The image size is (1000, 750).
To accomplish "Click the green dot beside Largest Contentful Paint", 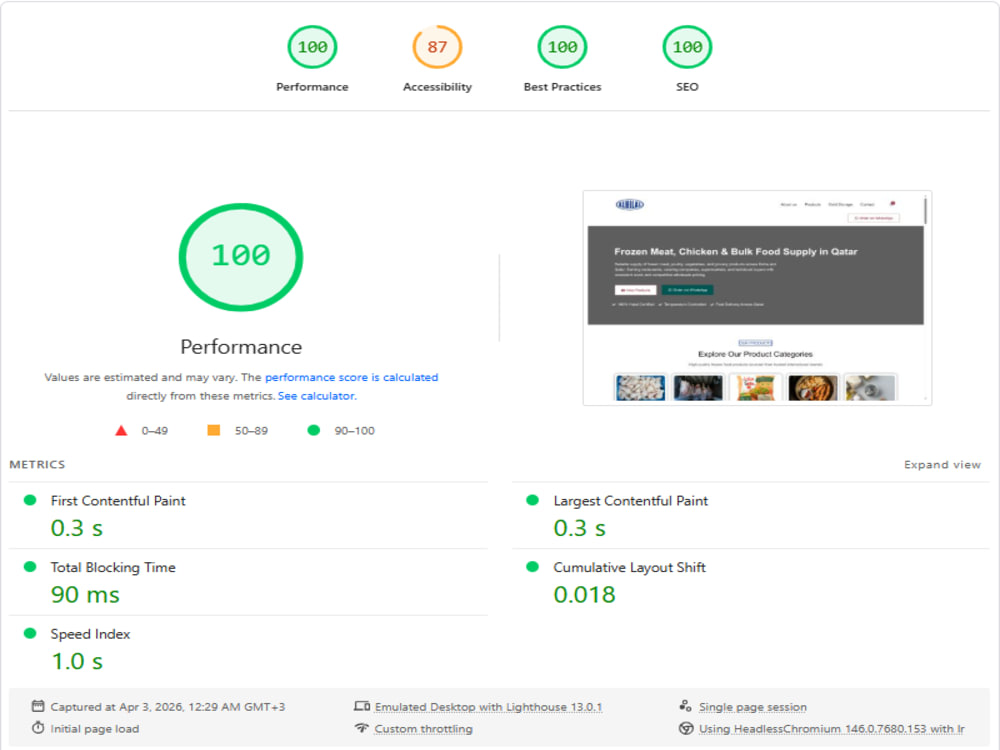I will point(533,500).
